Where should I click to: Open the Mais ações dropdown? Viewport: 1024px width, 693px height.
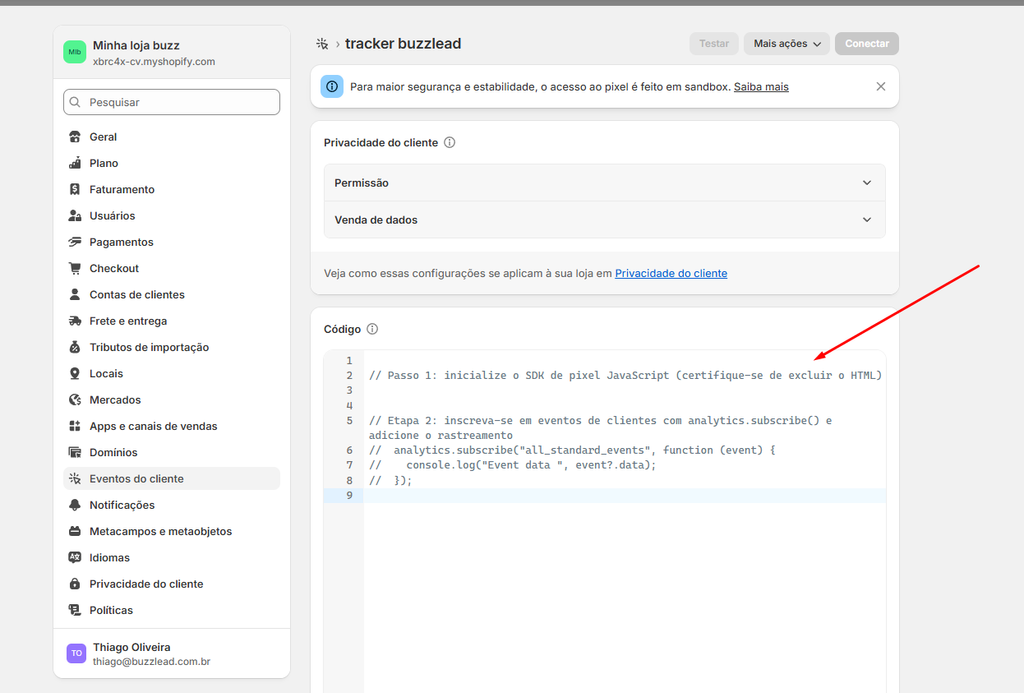pyautogui.click(x=786, y=44)
